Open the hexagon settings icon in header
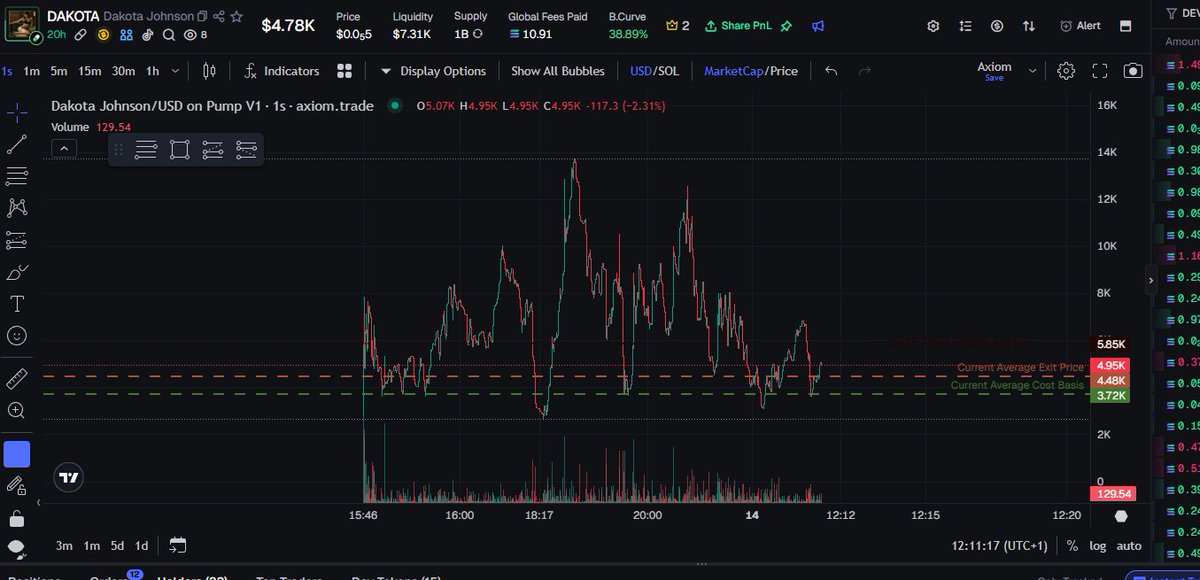Screen dimensions: 1200x580 click(933, 26)
